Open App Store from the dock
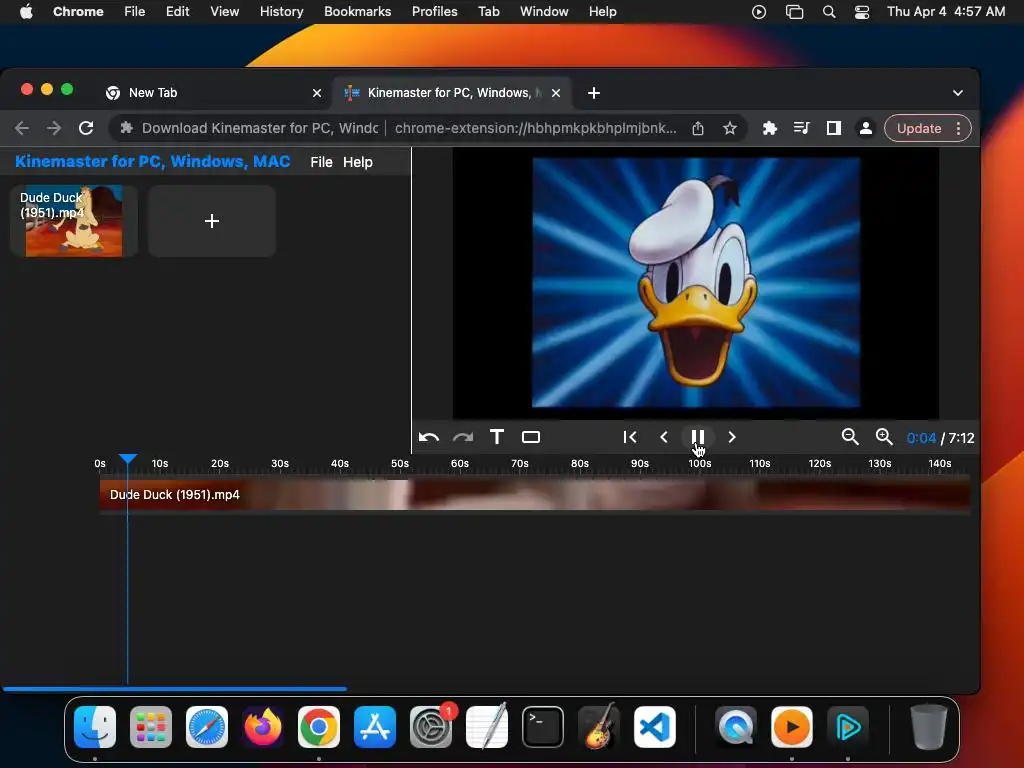 click(375, 727)
